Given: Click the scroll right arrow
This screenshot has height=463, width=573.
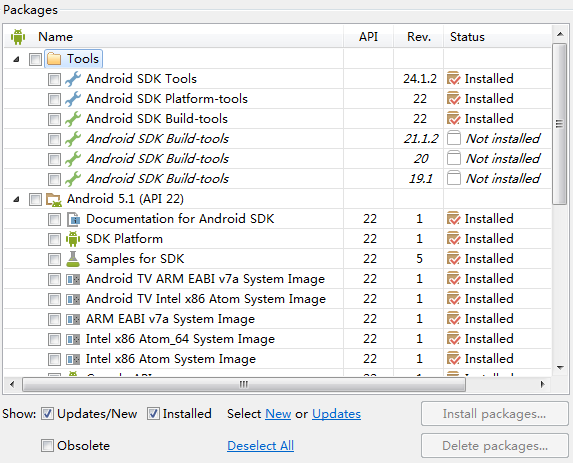Looking at the screenshot, I should [542, 384].
